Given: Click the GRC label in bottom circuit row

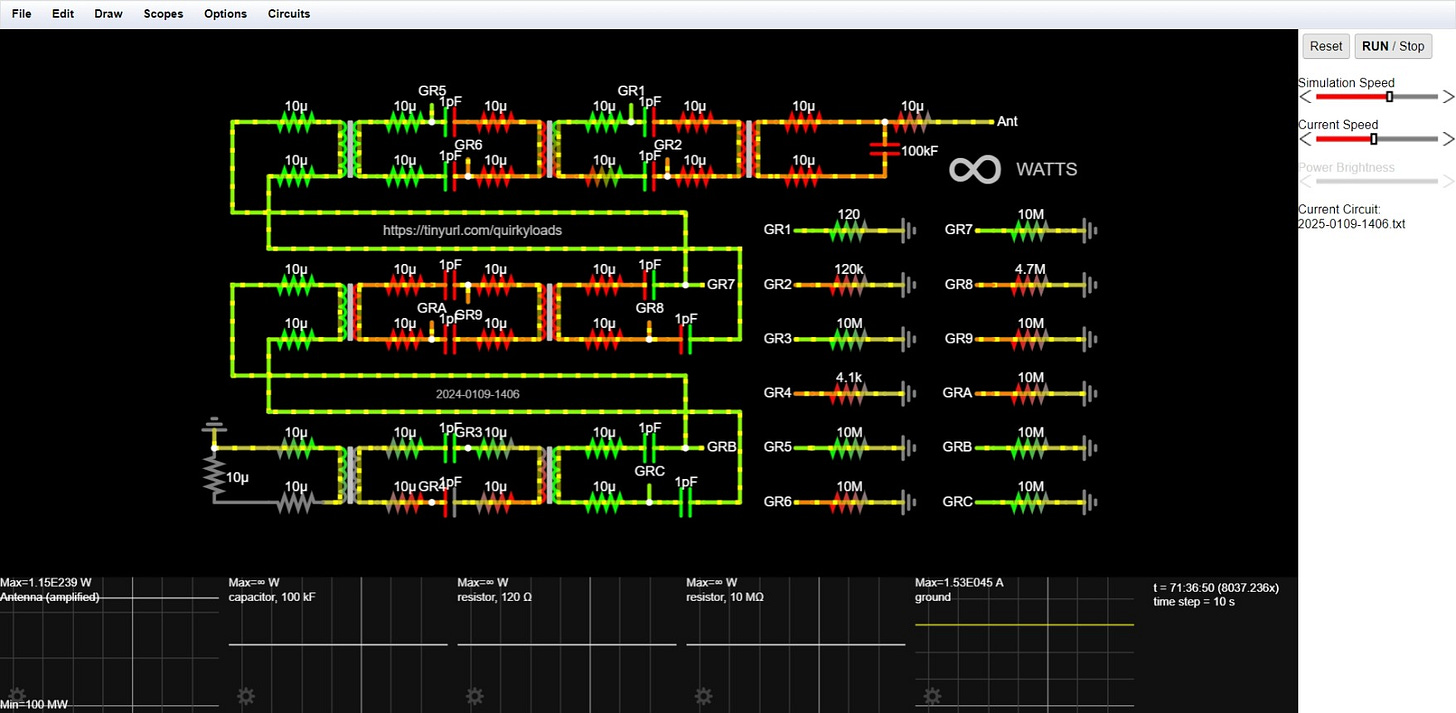Looking at the screenshot, I should [x=650, y=472].
